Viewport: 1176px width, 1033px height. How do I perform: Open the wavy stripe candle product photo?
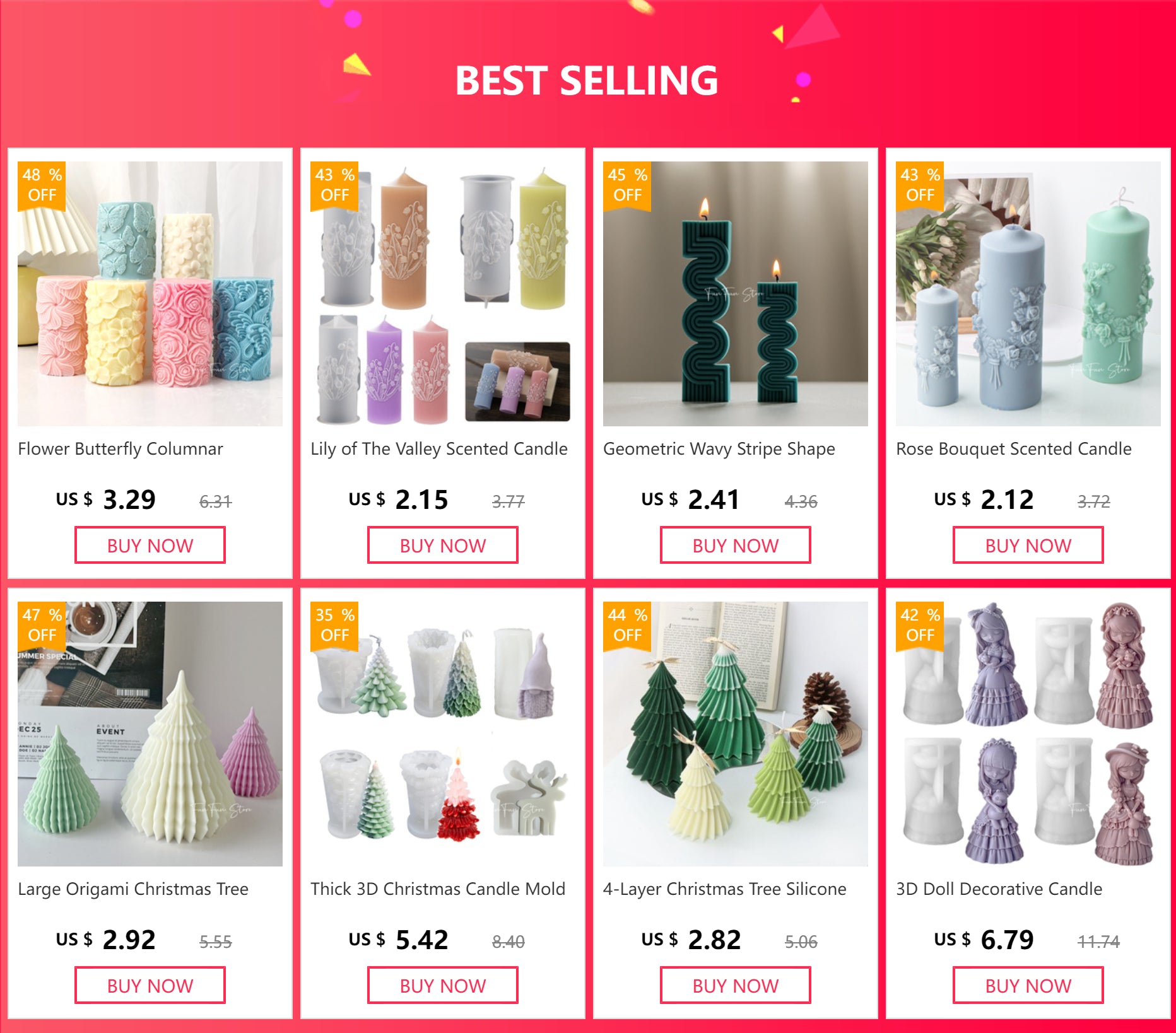736,294
